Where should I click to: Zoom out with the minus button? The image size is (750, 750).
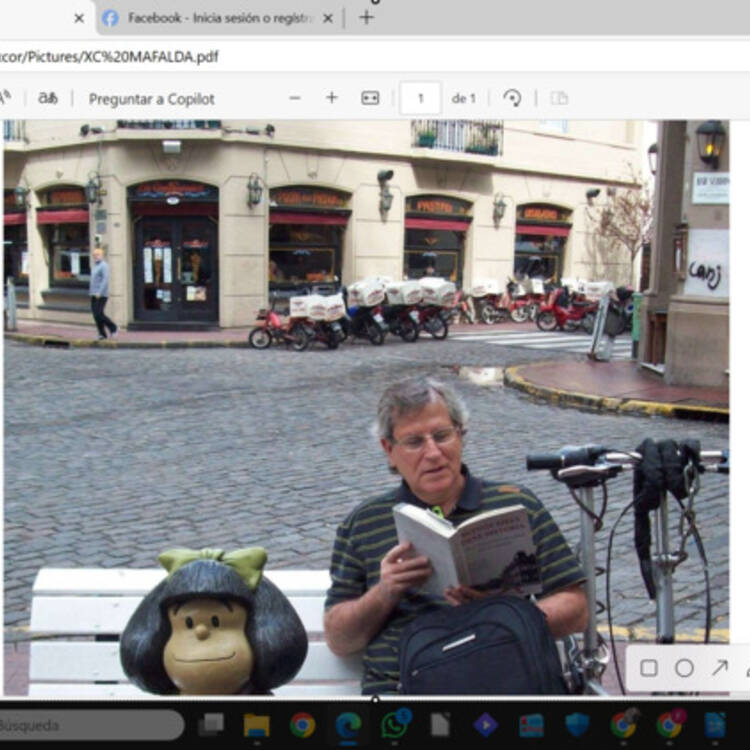pos(294,98)
